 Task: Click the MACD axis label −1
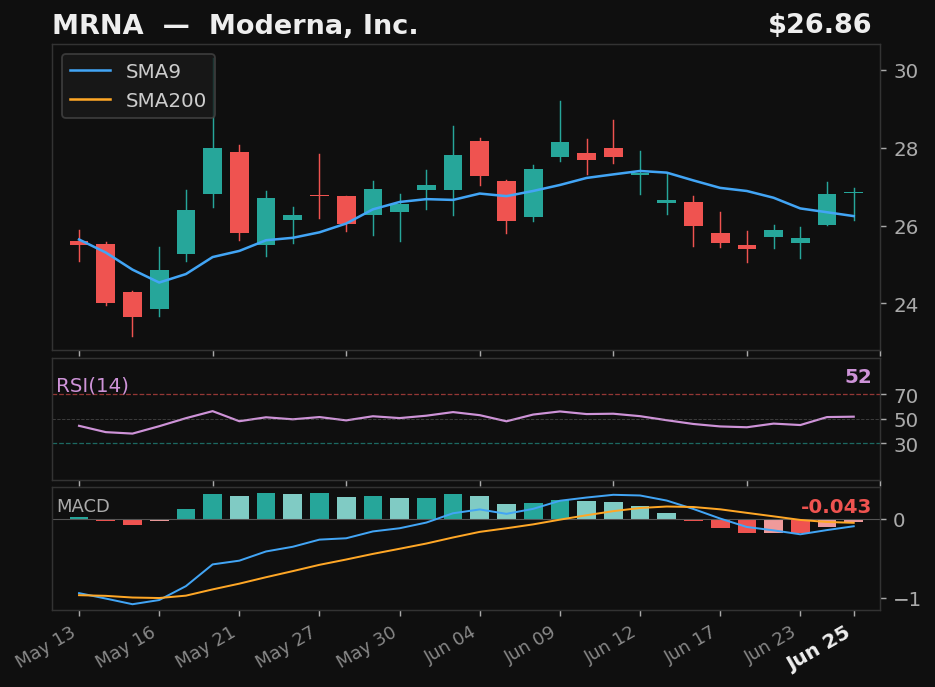pos(906,599)
